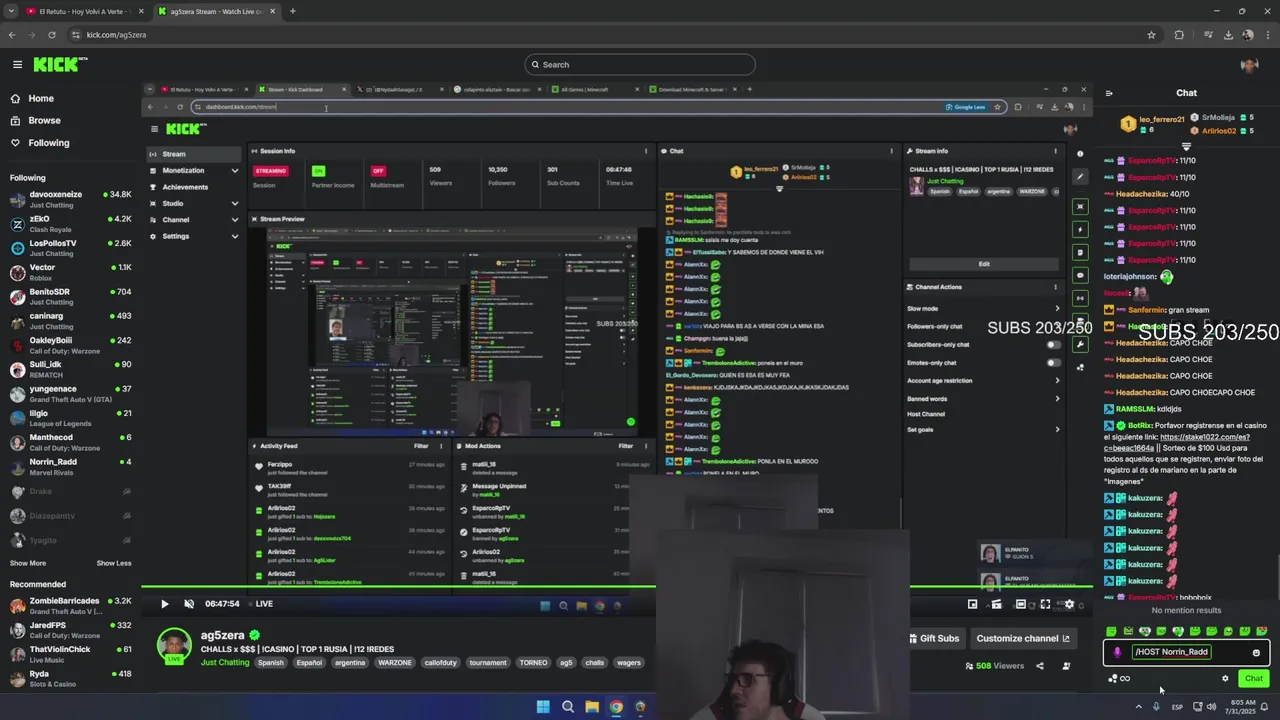Switch the player to fullscreen

pyautogui.click(x=1045, y=604)
